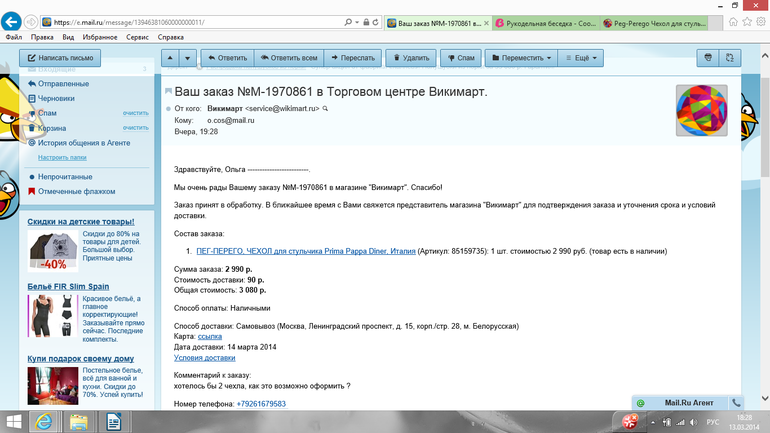Image resolution: width=770 pixels, height=433 pixels.
Task: Click the red antivirus tray icon
Action: click(x=630, y=422)
